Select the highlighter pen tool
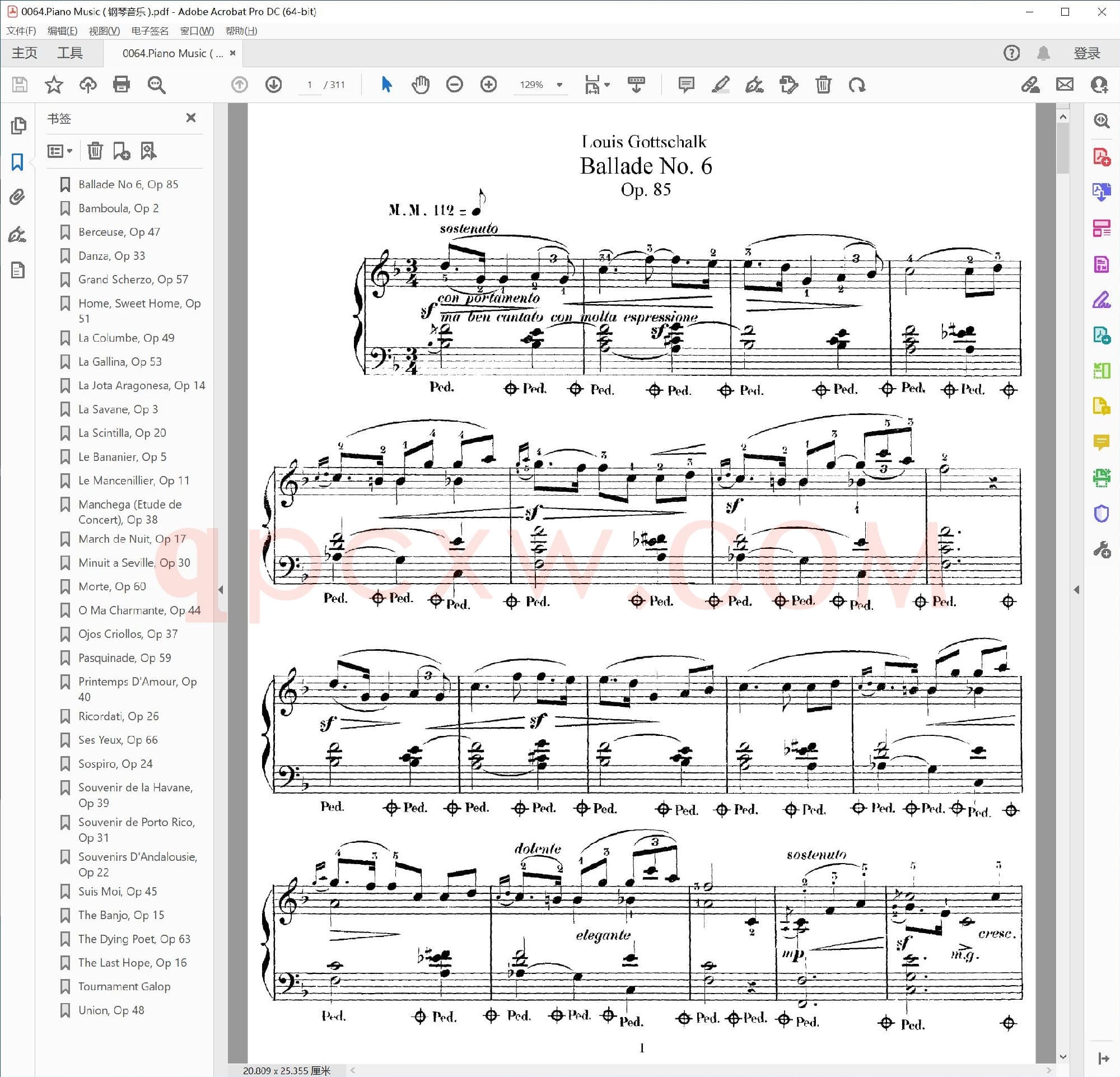This screenshot has width=1120, height=1077. pos(720,85)
